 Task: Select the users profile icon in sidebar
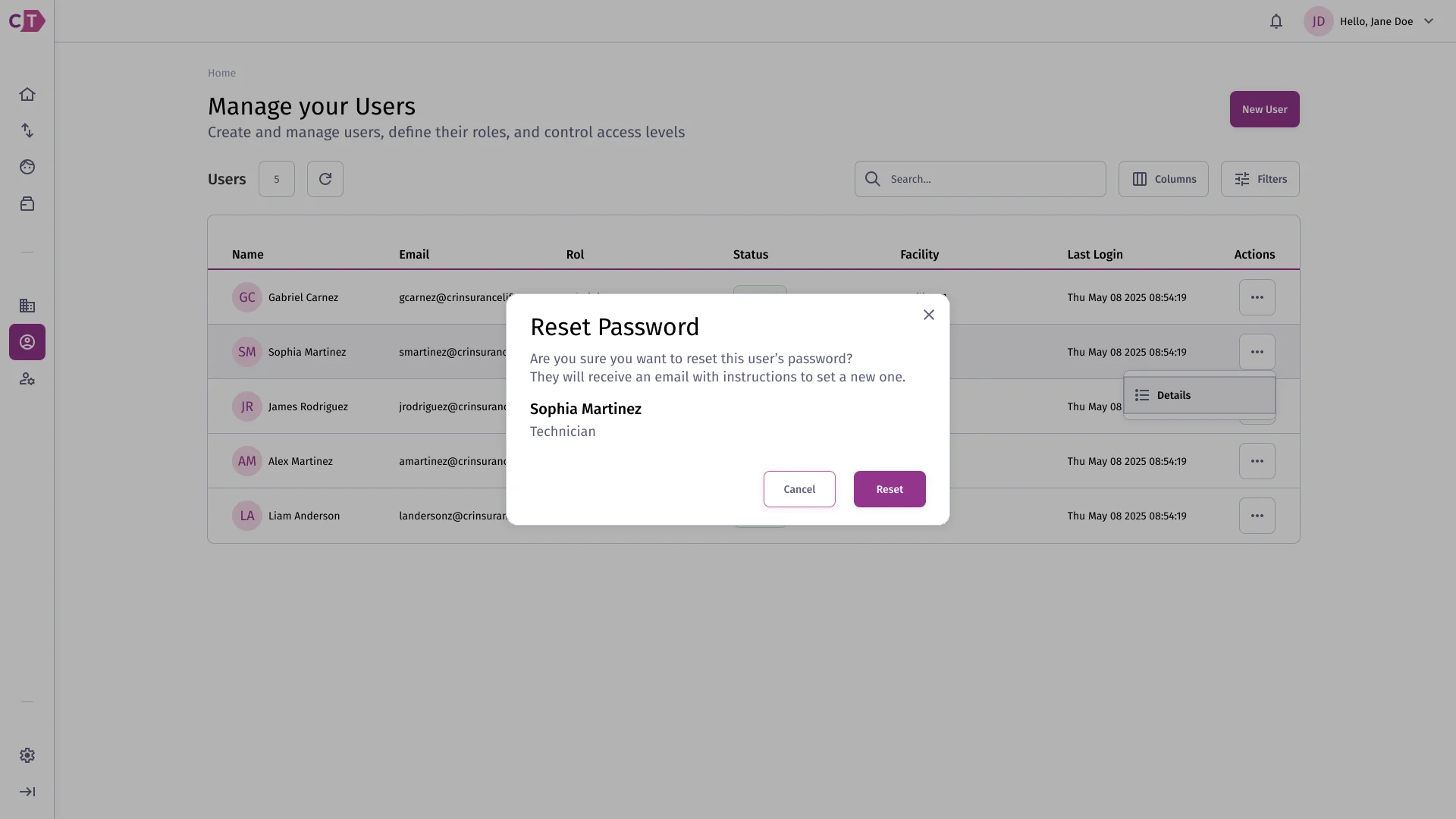[x=27, y=342]
